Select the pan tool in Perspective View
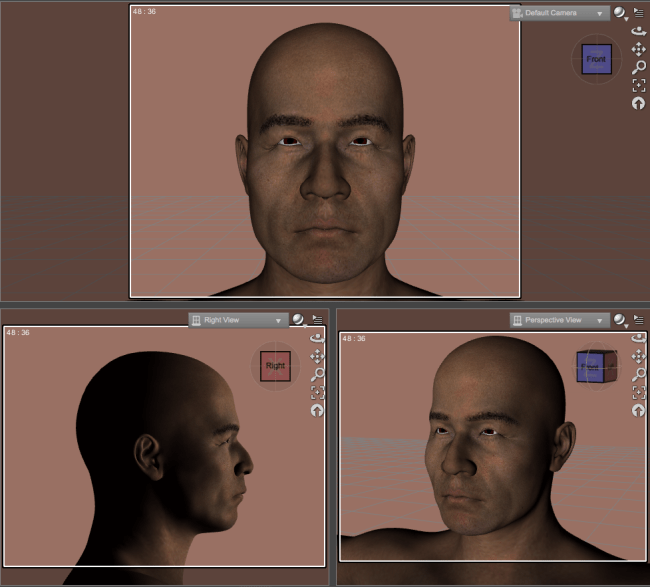Image resolution: width=650 pixels, height=587 pixels. click(x=639, y=356)
